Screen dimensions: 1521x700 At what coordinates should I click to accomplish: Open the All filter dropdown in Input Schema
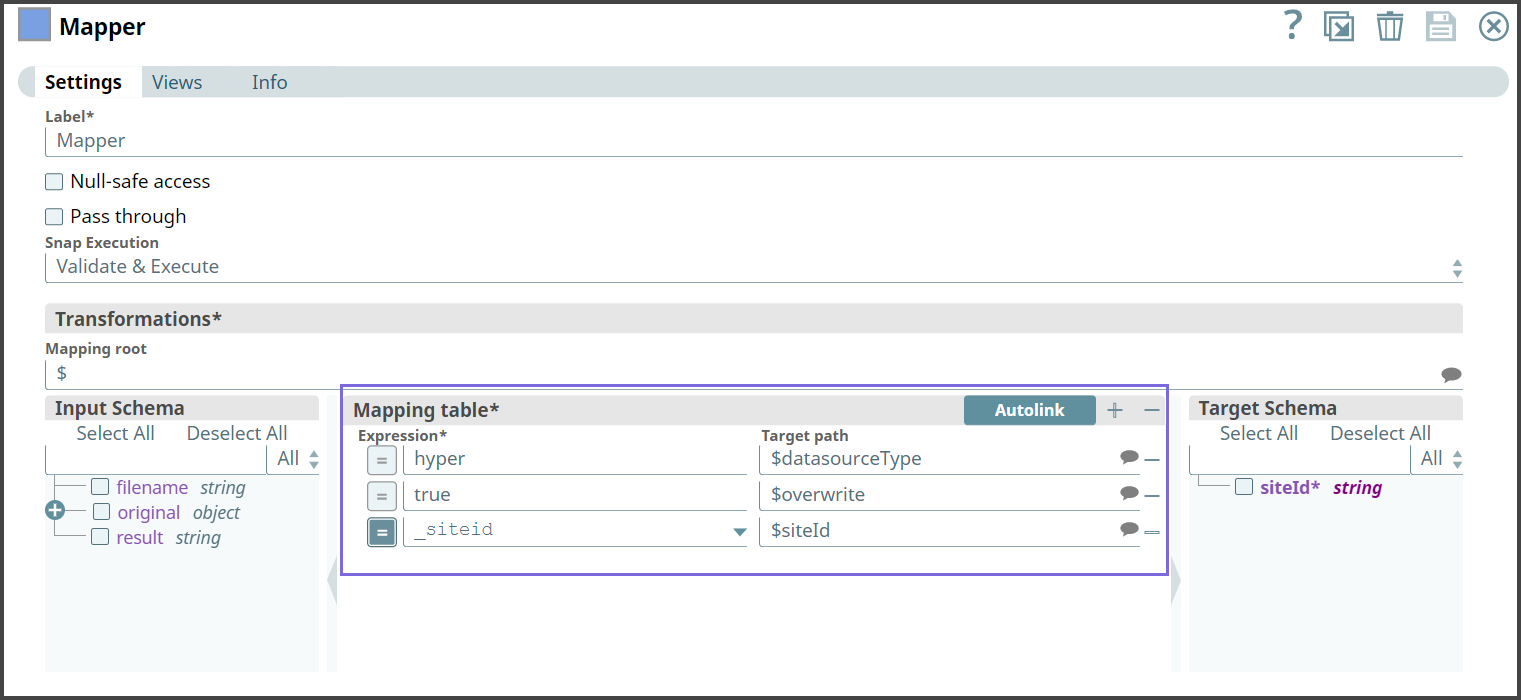297,458
